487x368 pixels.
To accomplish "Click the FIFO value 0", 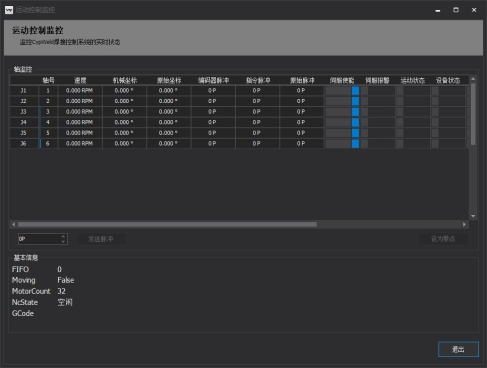I will 59,269.
